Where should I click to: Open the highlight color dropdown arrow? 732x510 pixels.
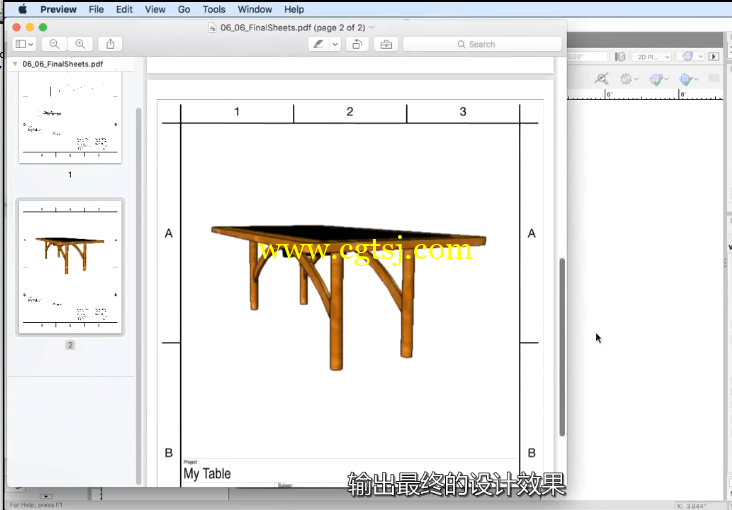(335, 44)
